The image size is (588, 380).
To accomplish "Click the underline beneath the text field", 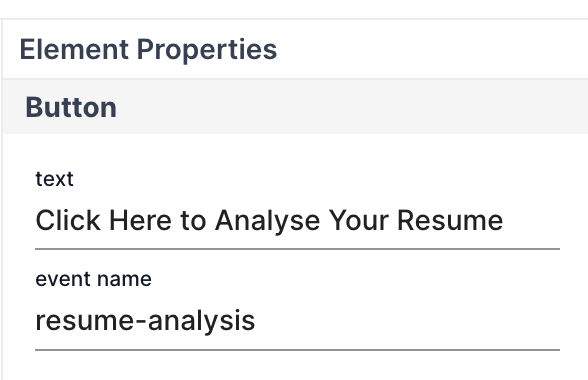I will point(297,249).
